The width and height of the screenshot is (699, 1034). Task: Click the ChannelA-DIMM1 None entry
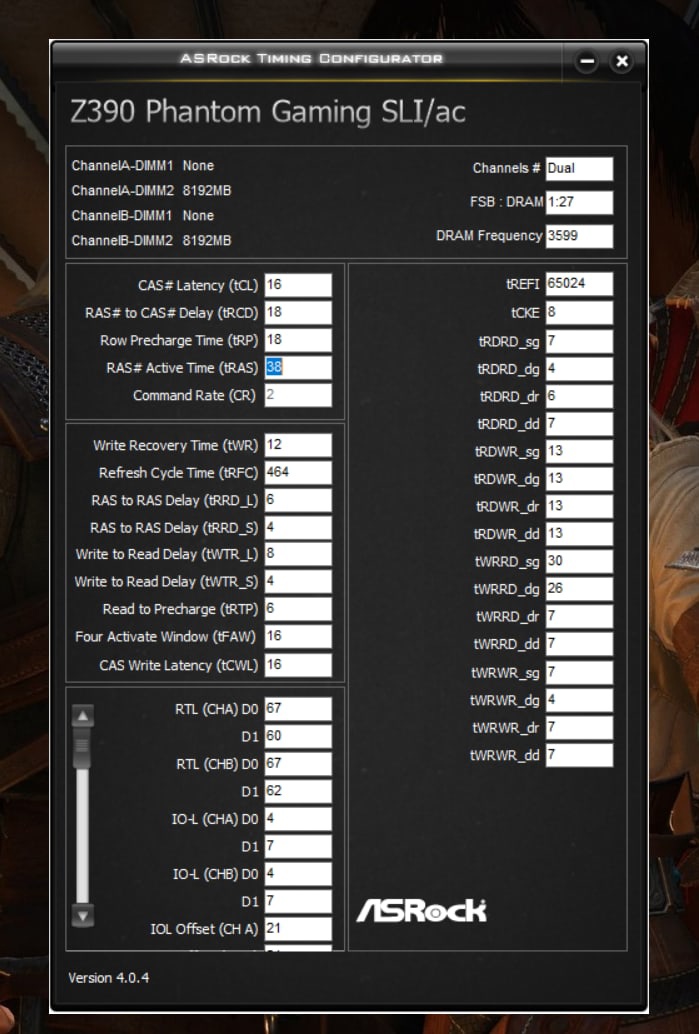[142, 166]
